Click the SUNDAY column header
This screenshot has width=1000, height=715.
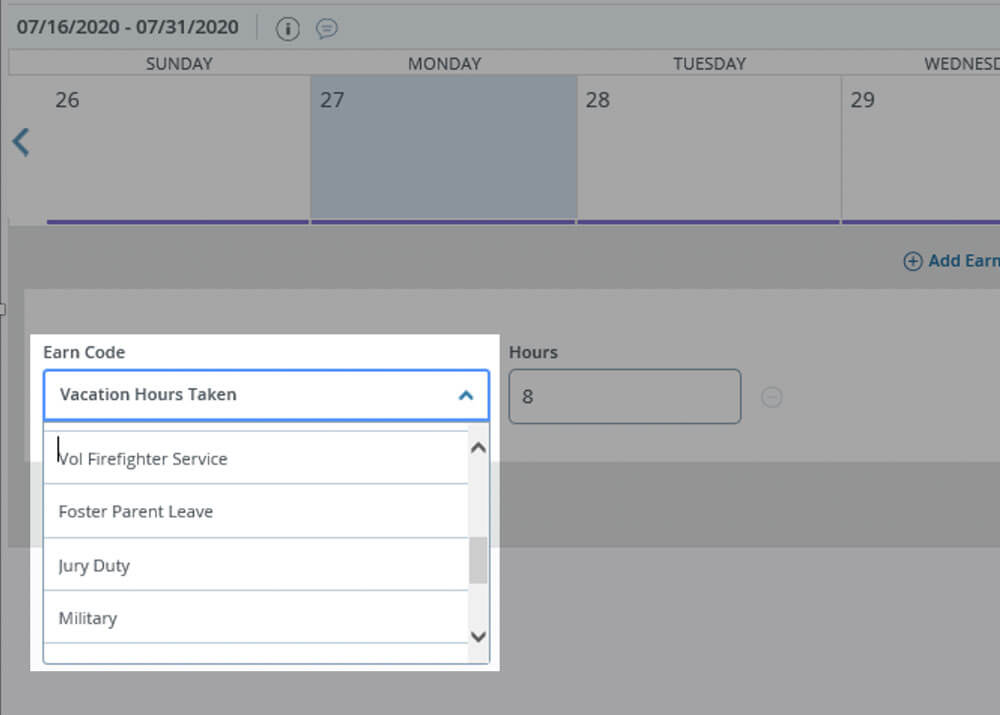[178, 63]
